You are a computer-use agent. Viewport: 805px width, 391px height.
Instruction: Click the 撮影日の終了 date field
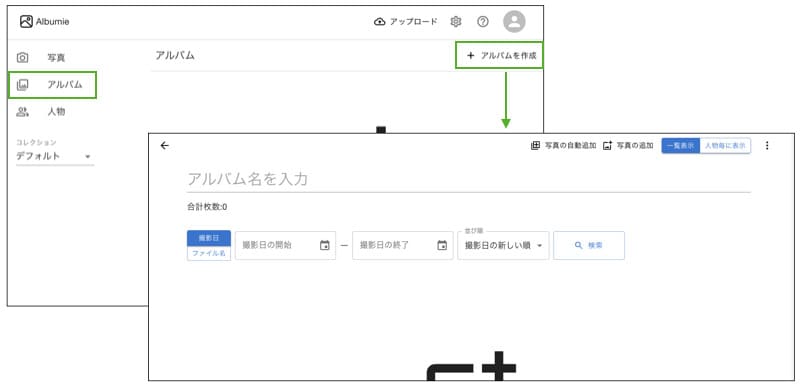point(402,245)
